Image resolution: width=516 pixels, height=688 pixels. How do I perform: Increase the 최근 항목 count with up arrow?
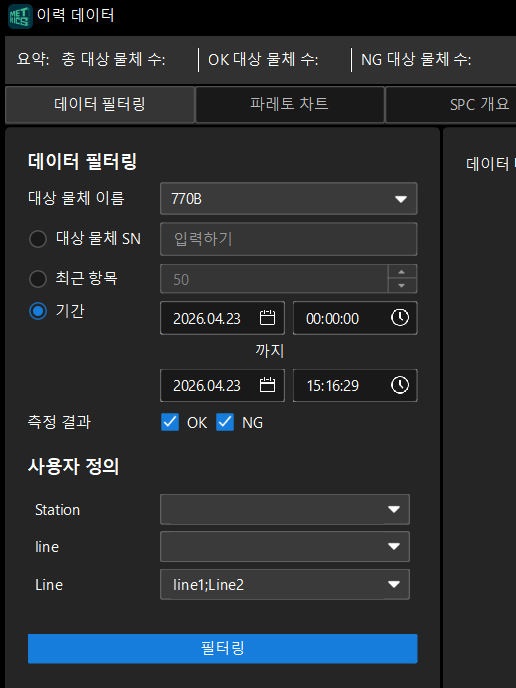(x=402, y=272)
